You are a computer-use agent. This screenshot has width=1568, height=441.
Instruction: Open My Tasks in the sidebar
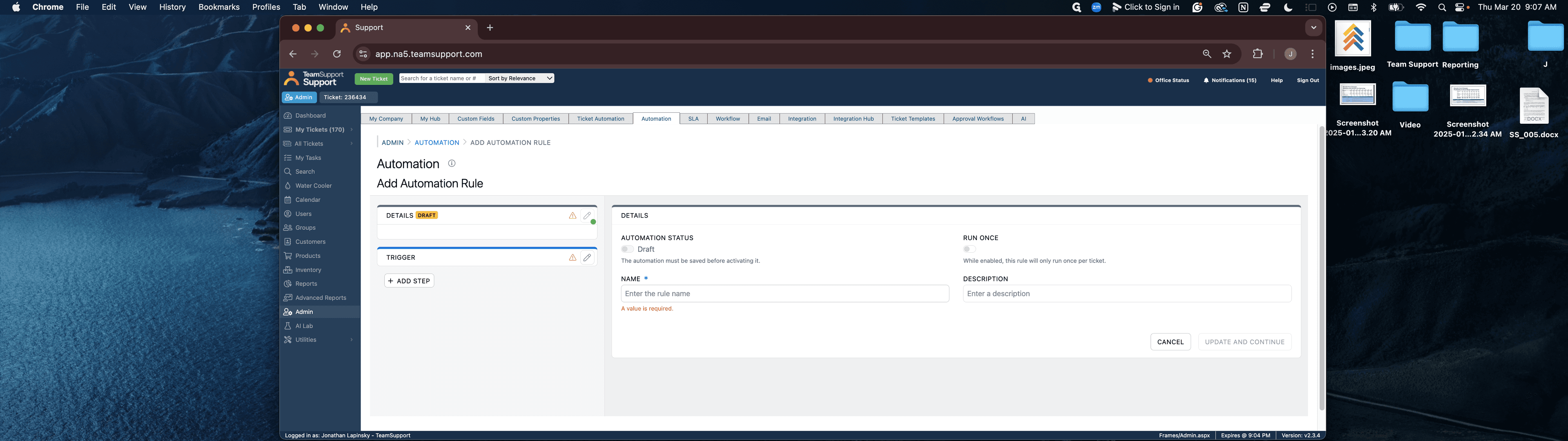tap(308, 158)
